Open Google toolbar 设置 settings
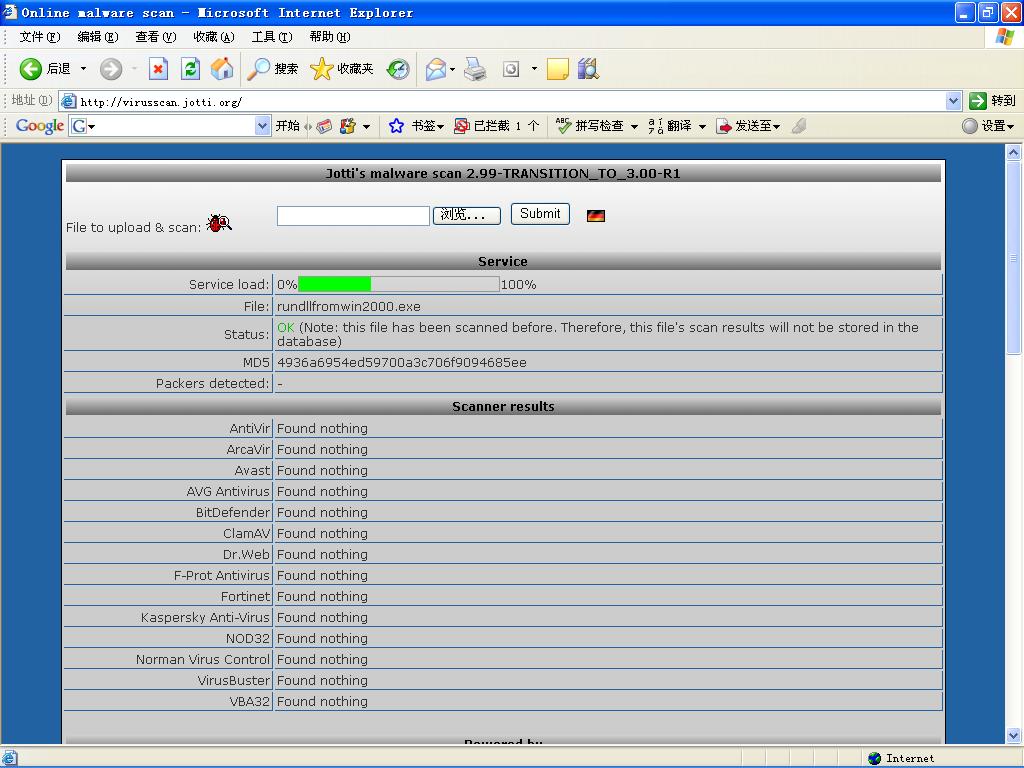Screen dimensions: 1024x768 [988, 125]
